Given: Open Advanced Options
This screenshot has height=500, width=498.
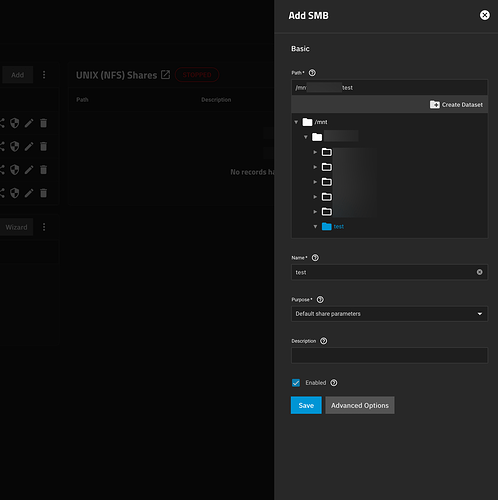Looking at the screenshot, I should 360,405.
